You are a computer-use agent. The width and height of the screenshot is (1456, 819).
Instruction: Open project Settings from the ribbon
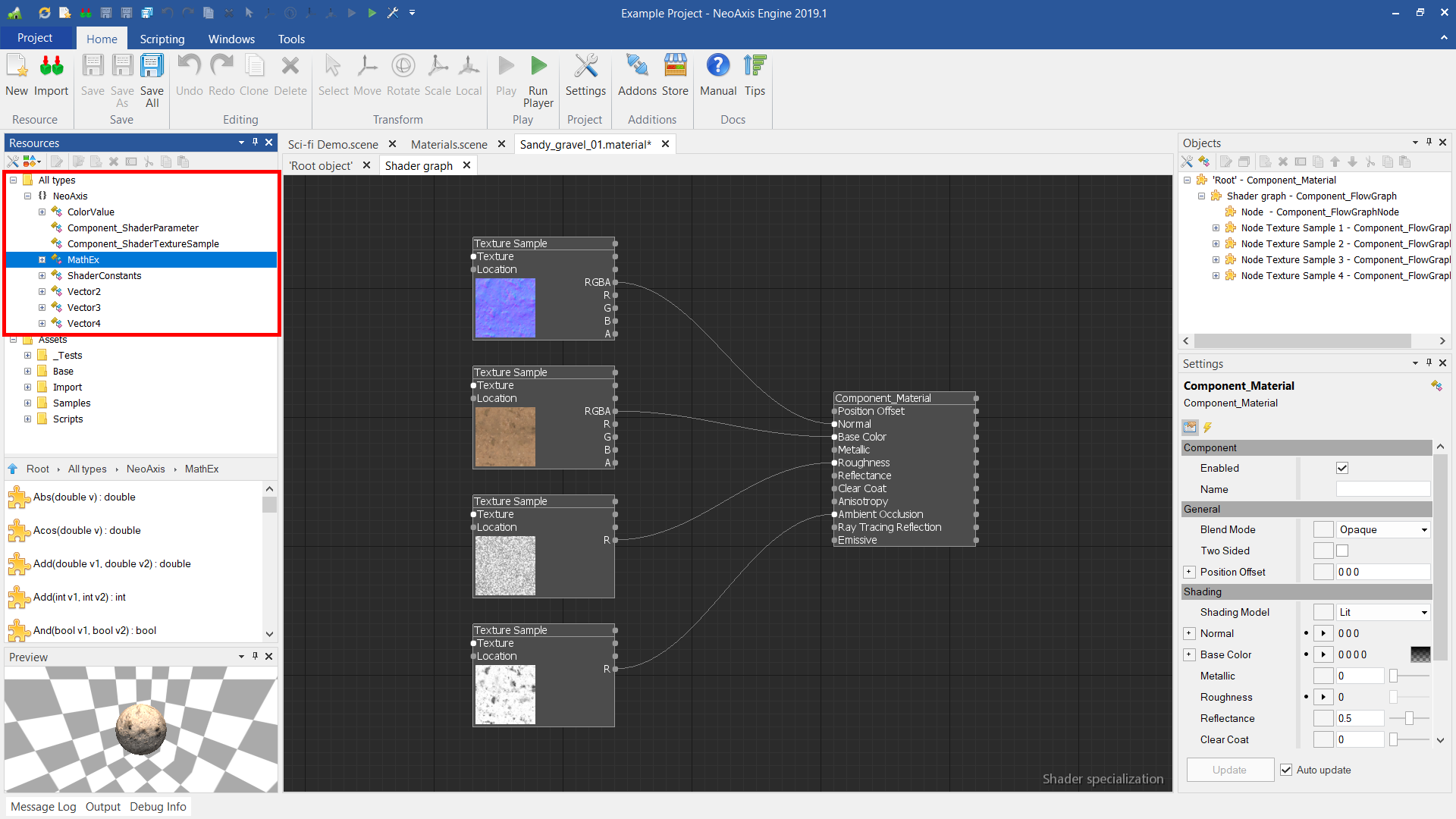[585, 67]
